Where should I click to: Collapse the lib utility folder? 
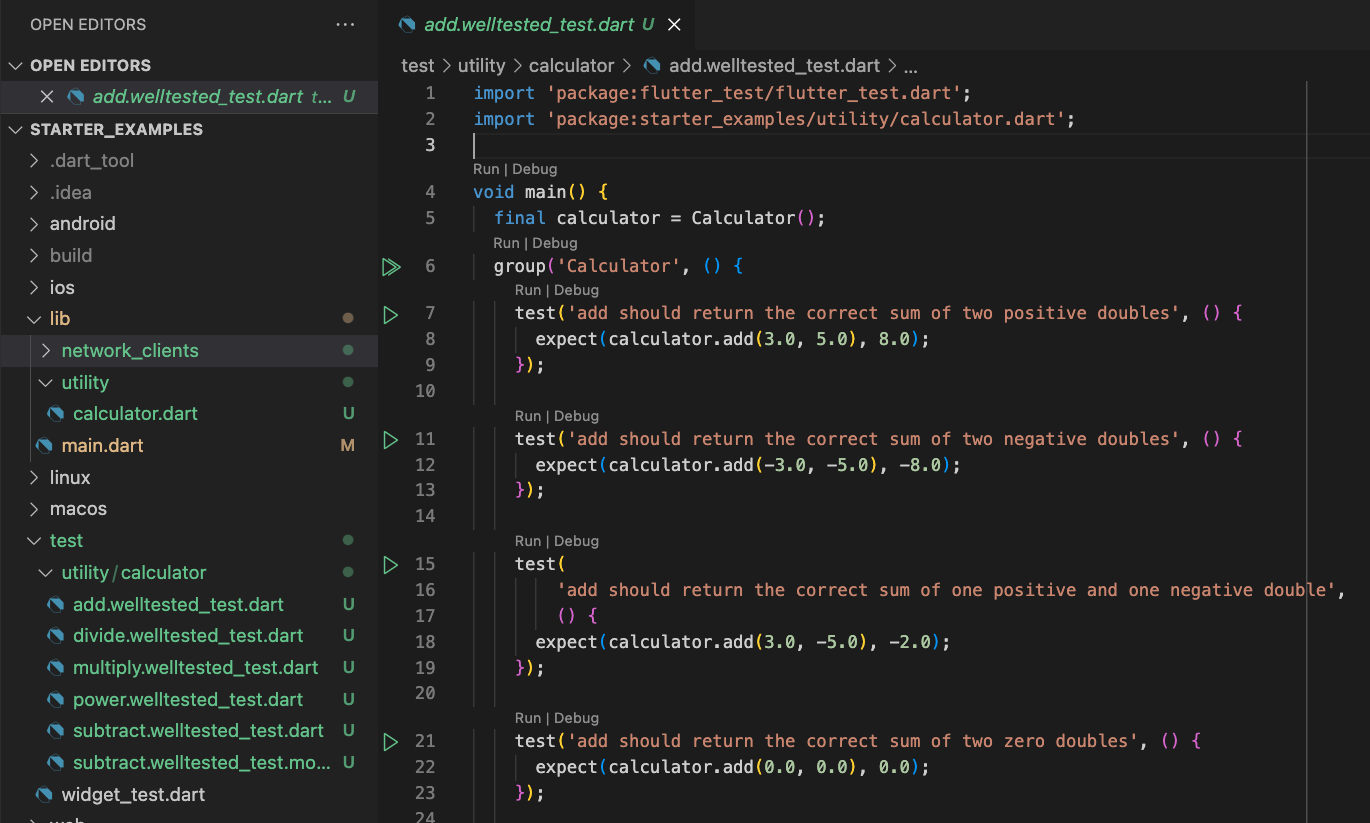click(x=46, y=383)
